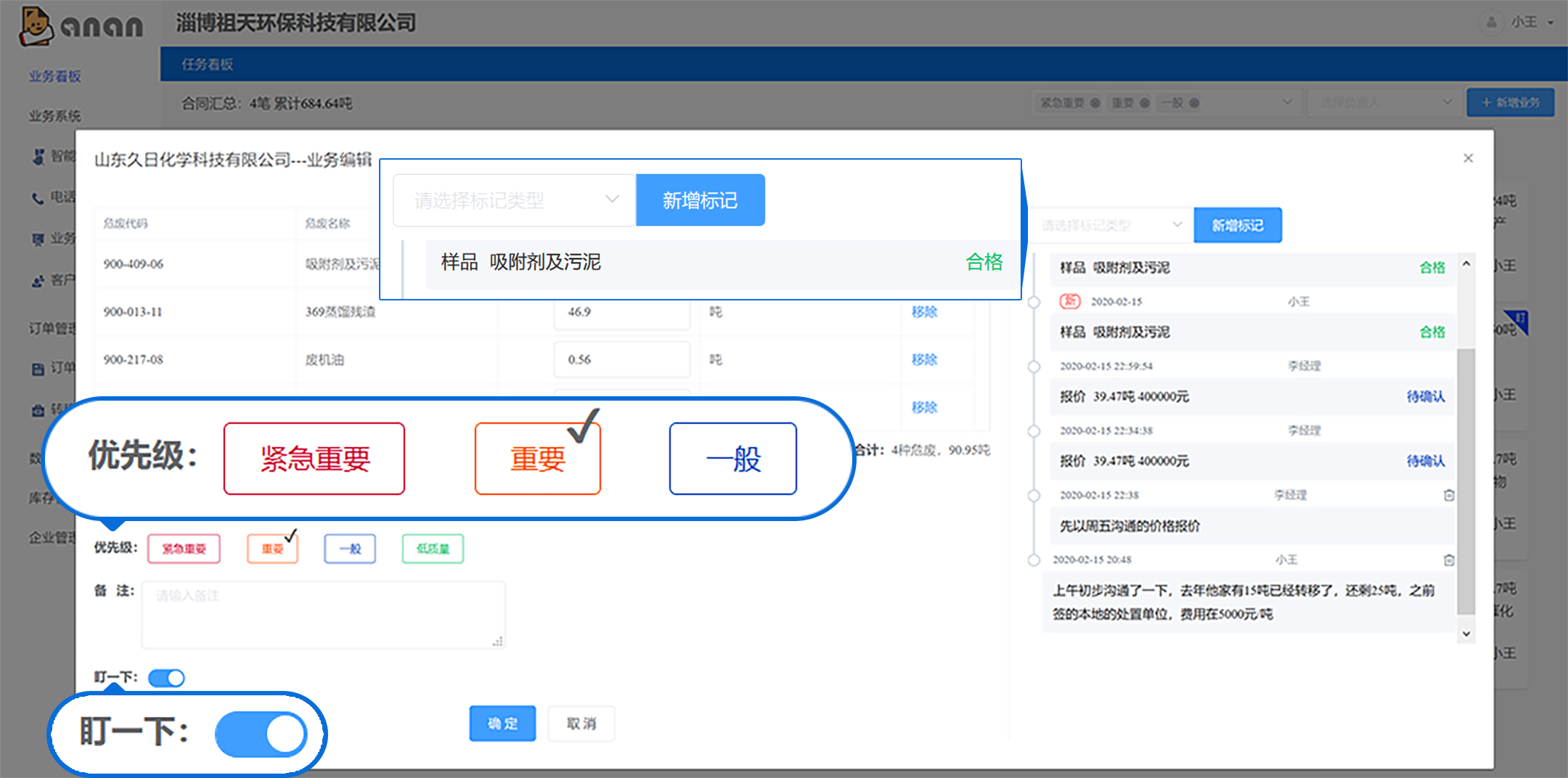The height and width of the screenshot is (778, 1568).
Task: Choose the small 一般 priority option
Action: (x=350, y=549)
